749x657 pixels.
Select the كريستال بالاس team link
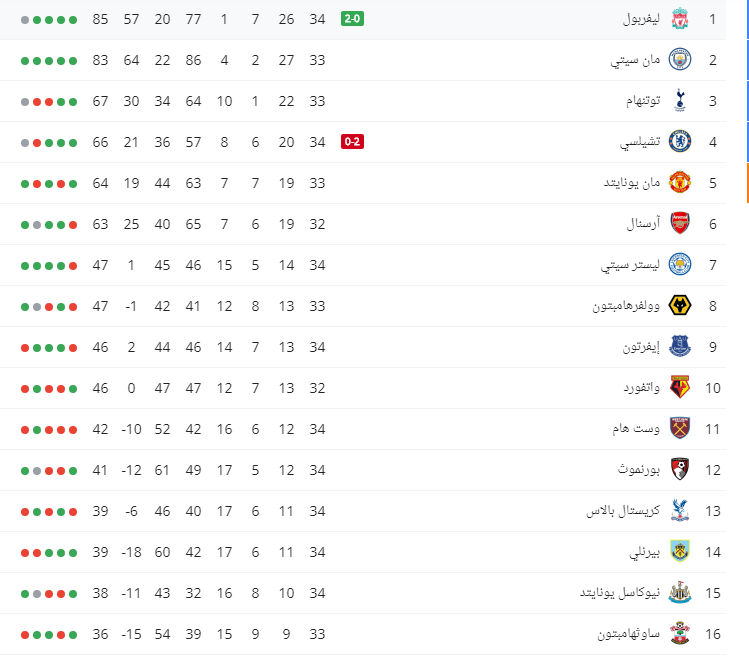(x=623, y=511)
